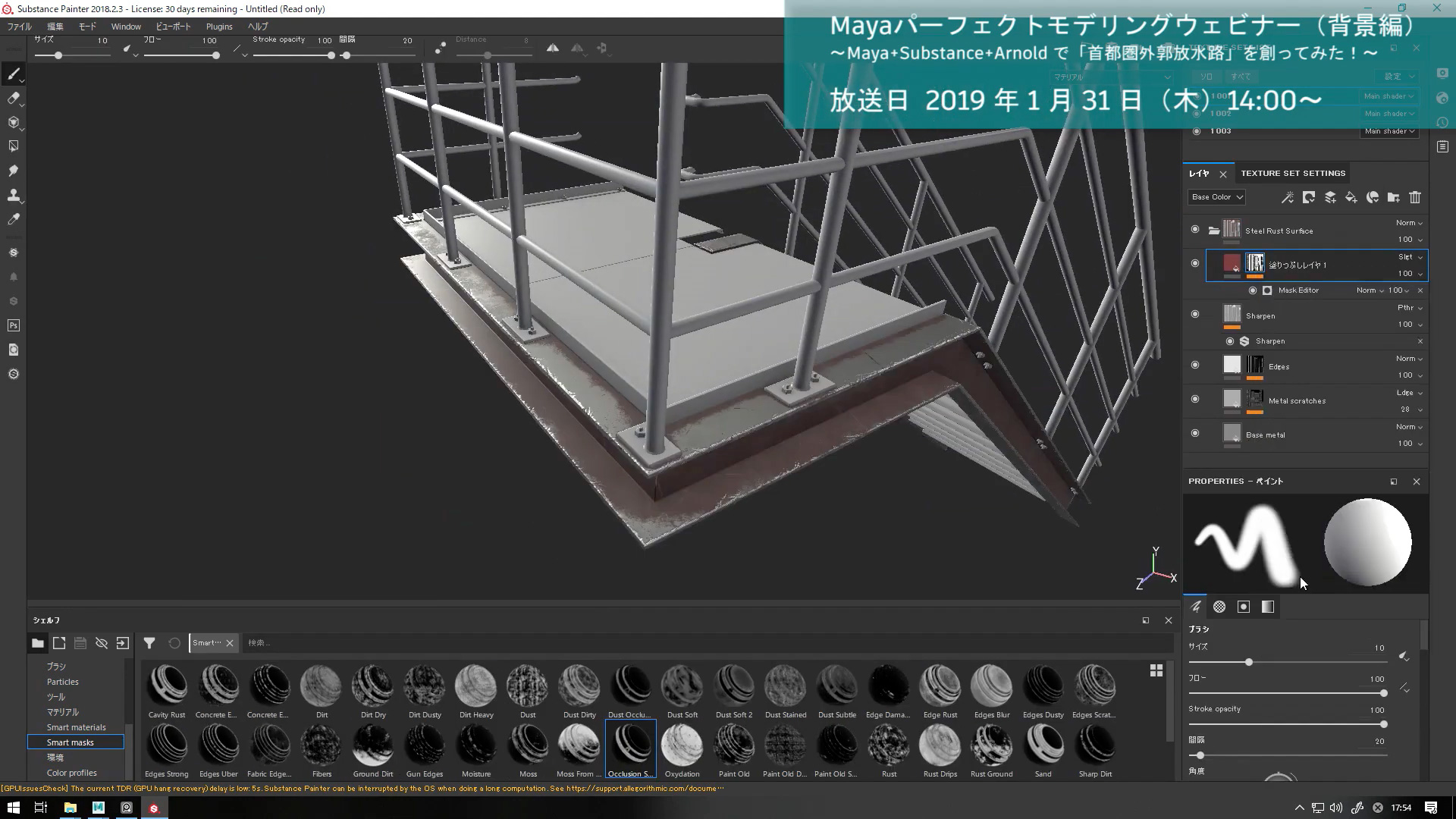Open Steel Rust Surface blend mode dropdown
Viewport: 1456px width, 819px height.
pos(1409,223)
